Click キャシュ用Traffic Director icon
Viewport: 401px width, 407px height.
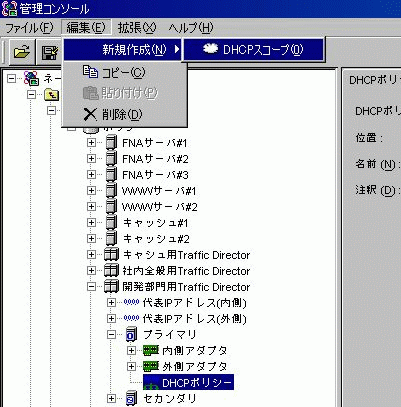pos(111,255)
